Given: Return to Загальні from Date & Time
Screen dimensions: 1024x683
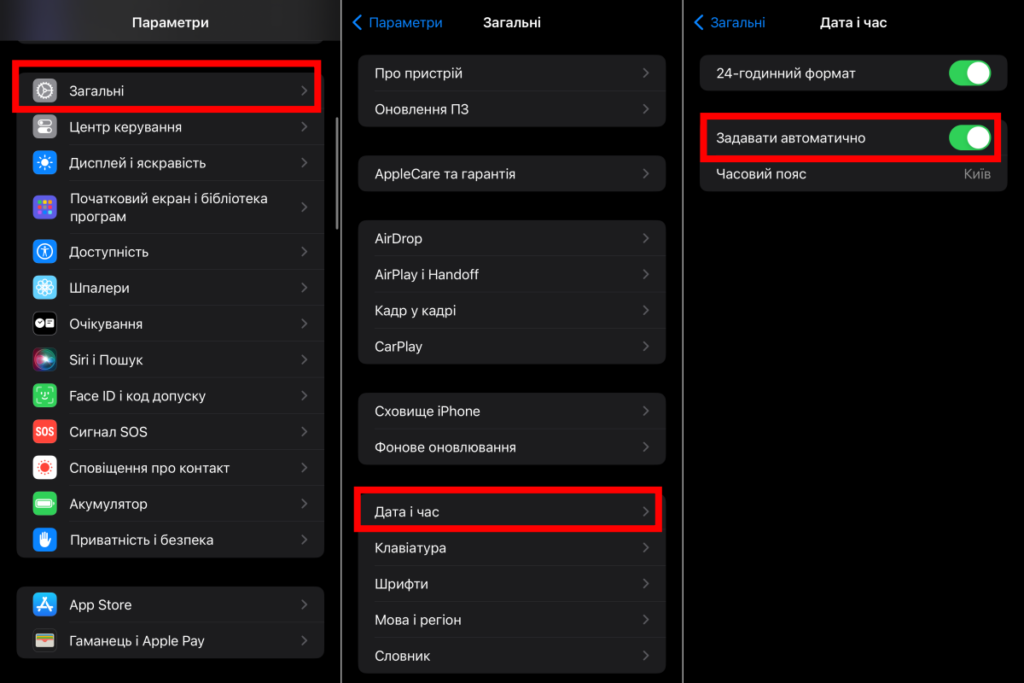Looking at the screenshot, I should (730, 22).
